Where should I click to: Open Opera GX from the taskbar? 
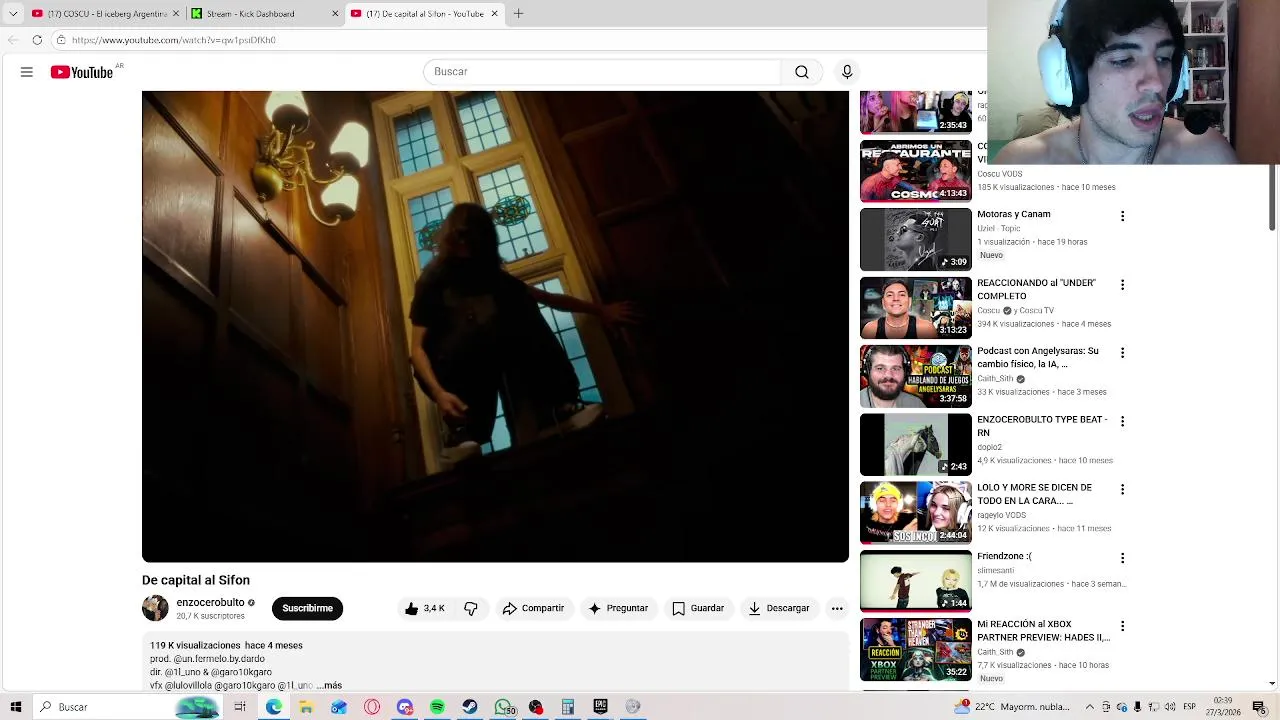coord(372,707)
